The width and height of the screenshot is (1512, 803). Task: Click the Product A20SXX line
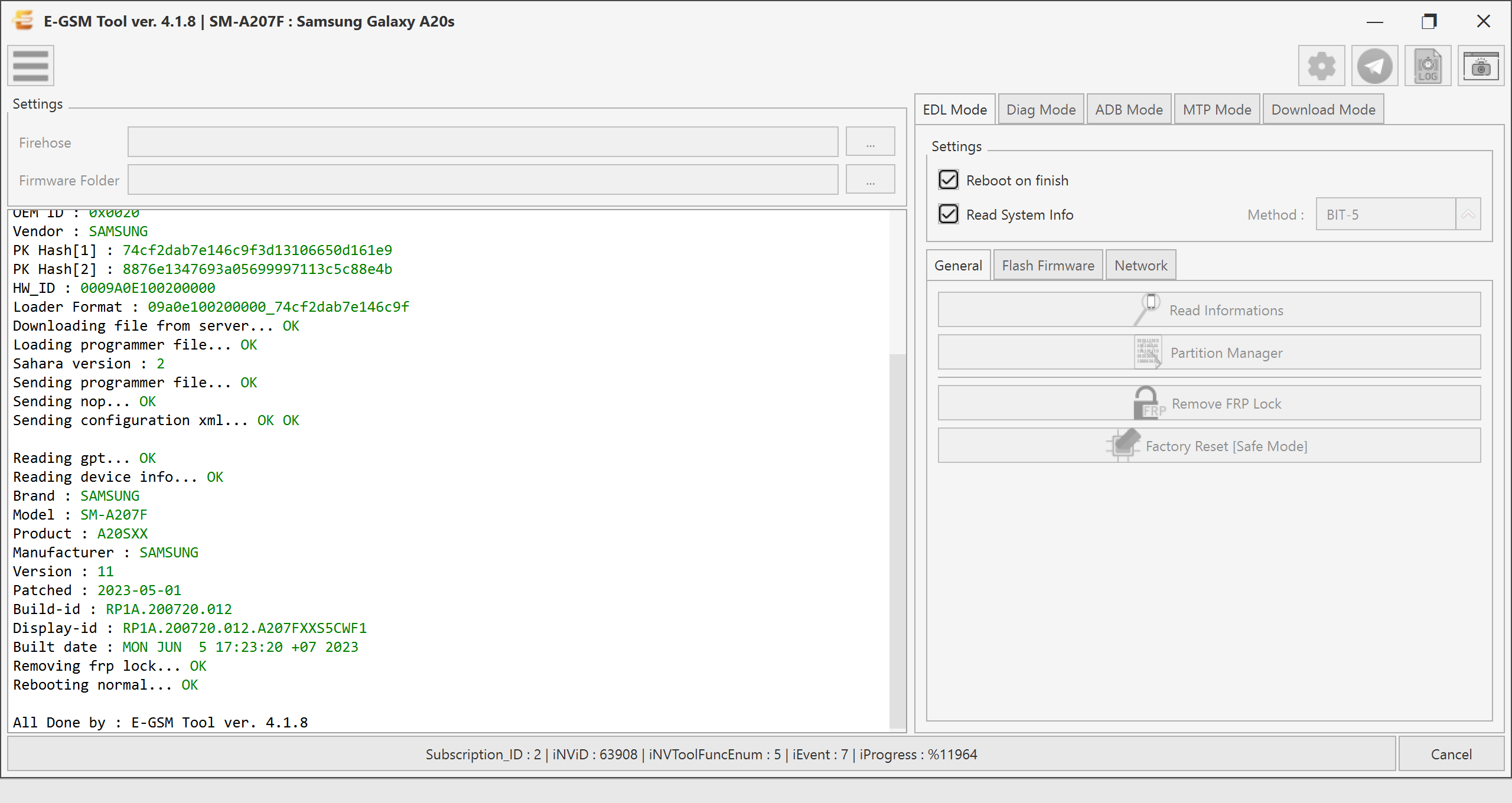[x=80, y=534]
